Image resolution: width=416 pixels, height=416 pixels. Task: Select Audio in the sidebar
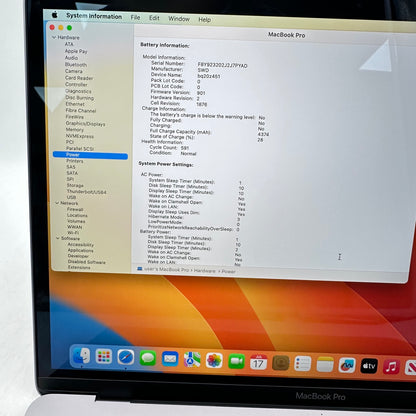[71, 58]
